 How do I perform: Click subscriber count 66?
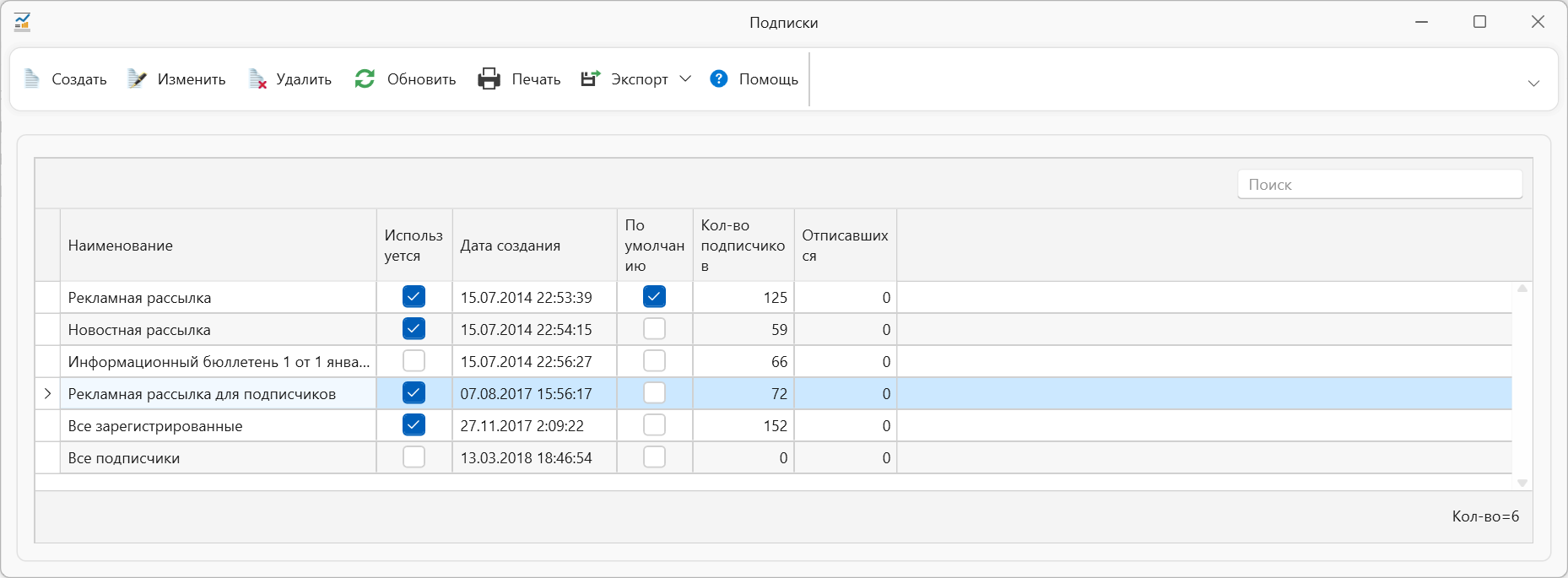[779, 362]
